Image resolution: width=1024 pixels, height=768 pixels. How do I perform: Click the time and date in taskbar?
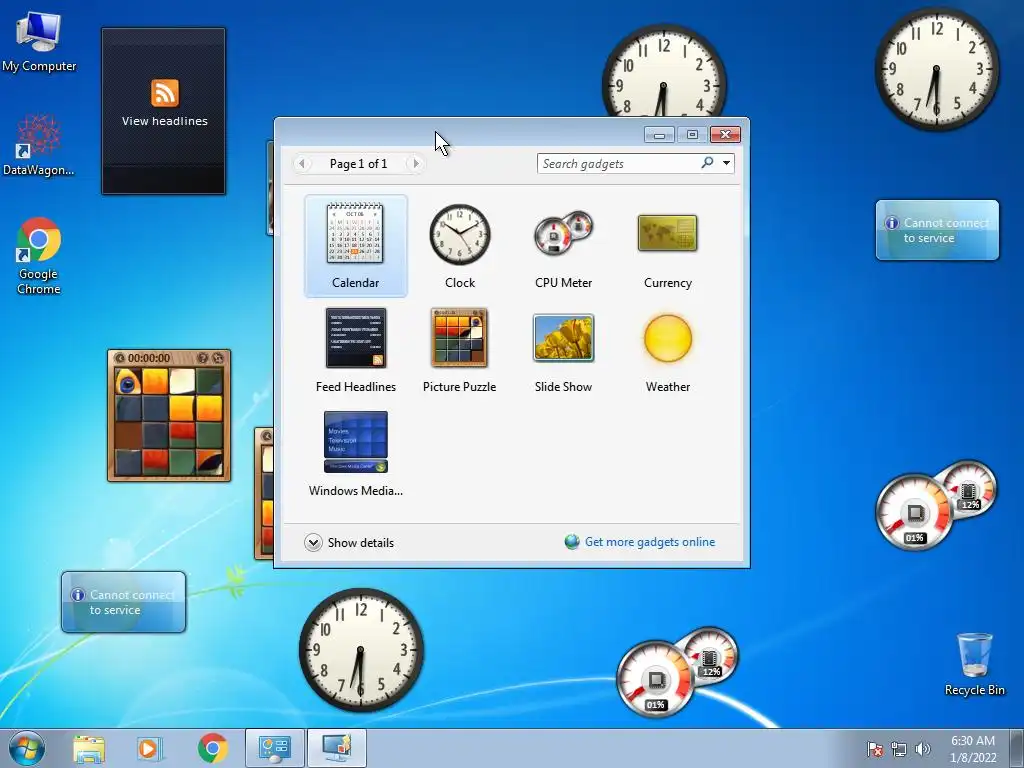click(x=973, y=749)
